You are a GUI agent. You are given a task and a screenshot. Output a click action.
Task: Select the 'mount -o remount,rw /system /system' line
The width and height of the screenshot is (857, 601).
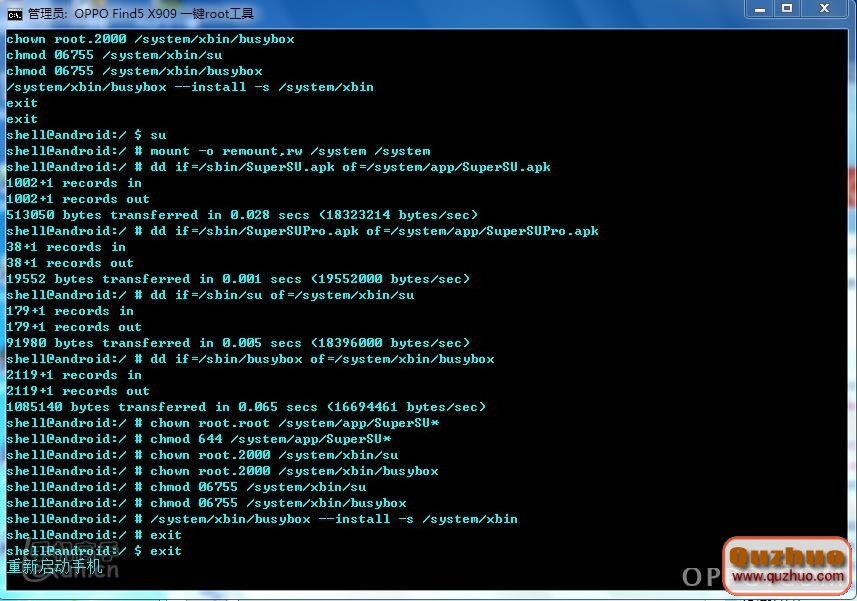click(x=219, y=151)
